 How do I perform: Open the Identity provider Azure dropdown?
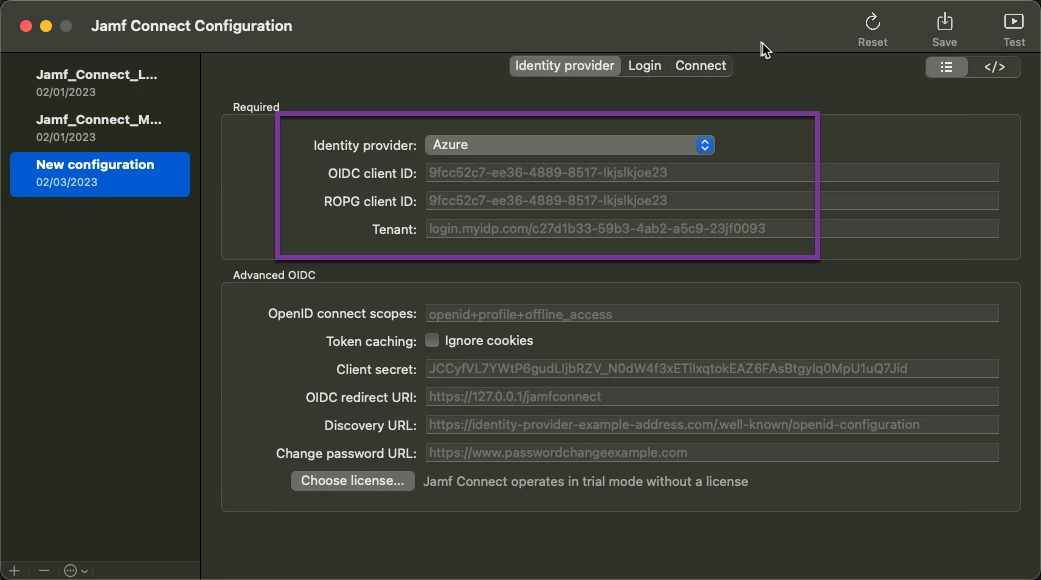pyautogui.click(x=570, y=145)
